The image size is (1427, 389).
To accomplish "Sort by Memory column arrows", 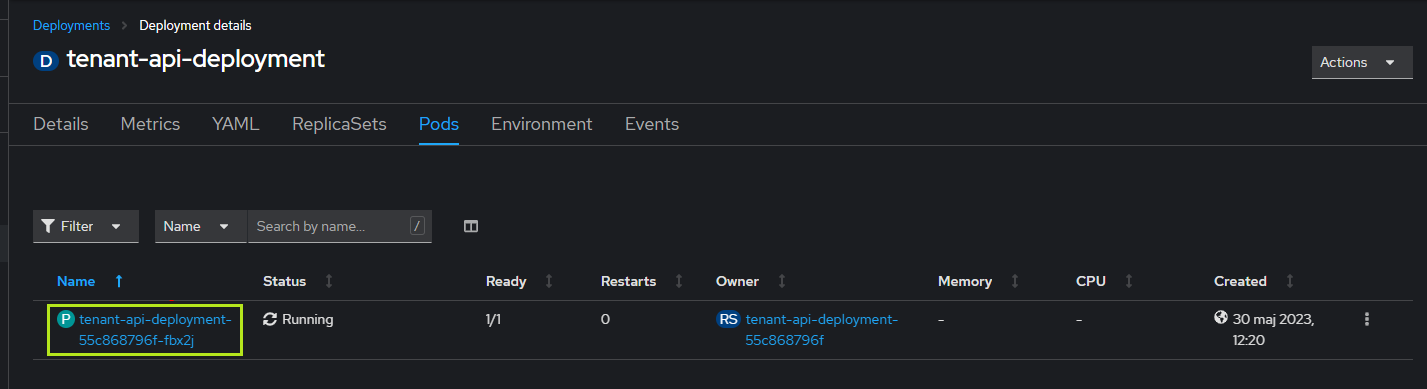I will pos(1015,281).
